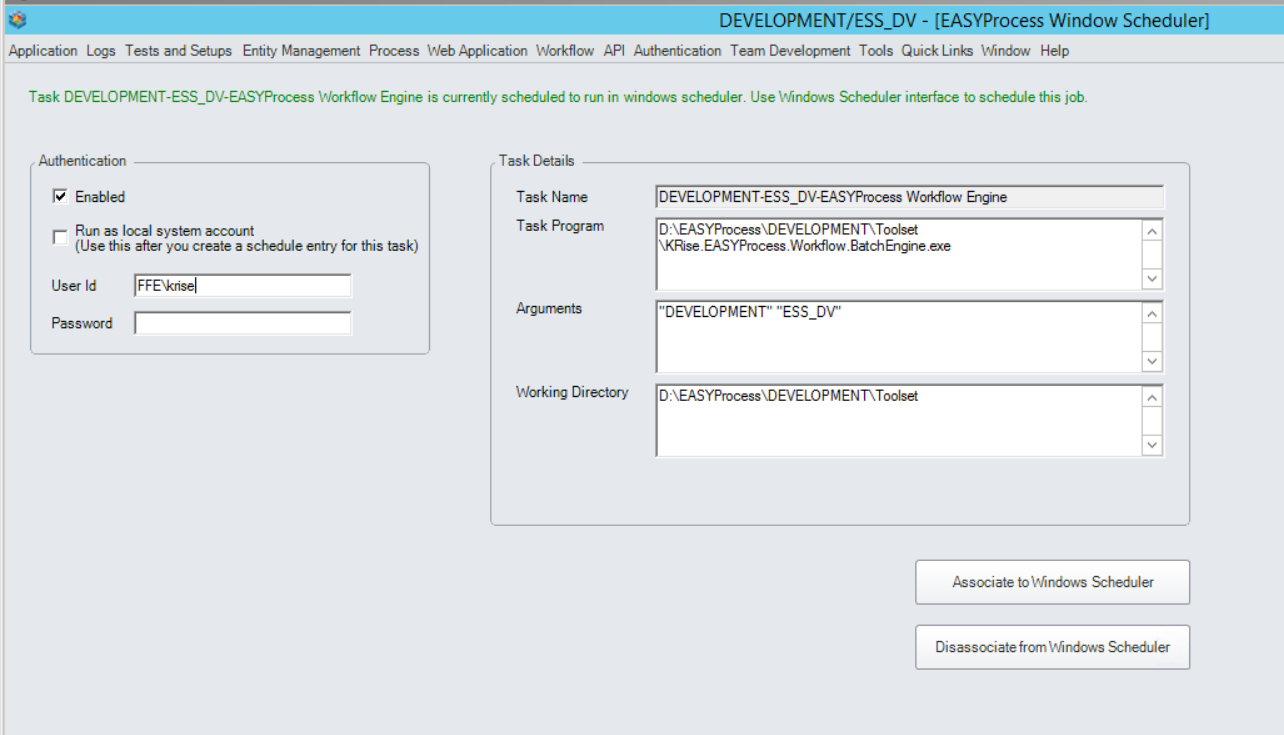Open the Team Development menu
The width and height of the screenshot is (1284, 735).
click(790, 51)
